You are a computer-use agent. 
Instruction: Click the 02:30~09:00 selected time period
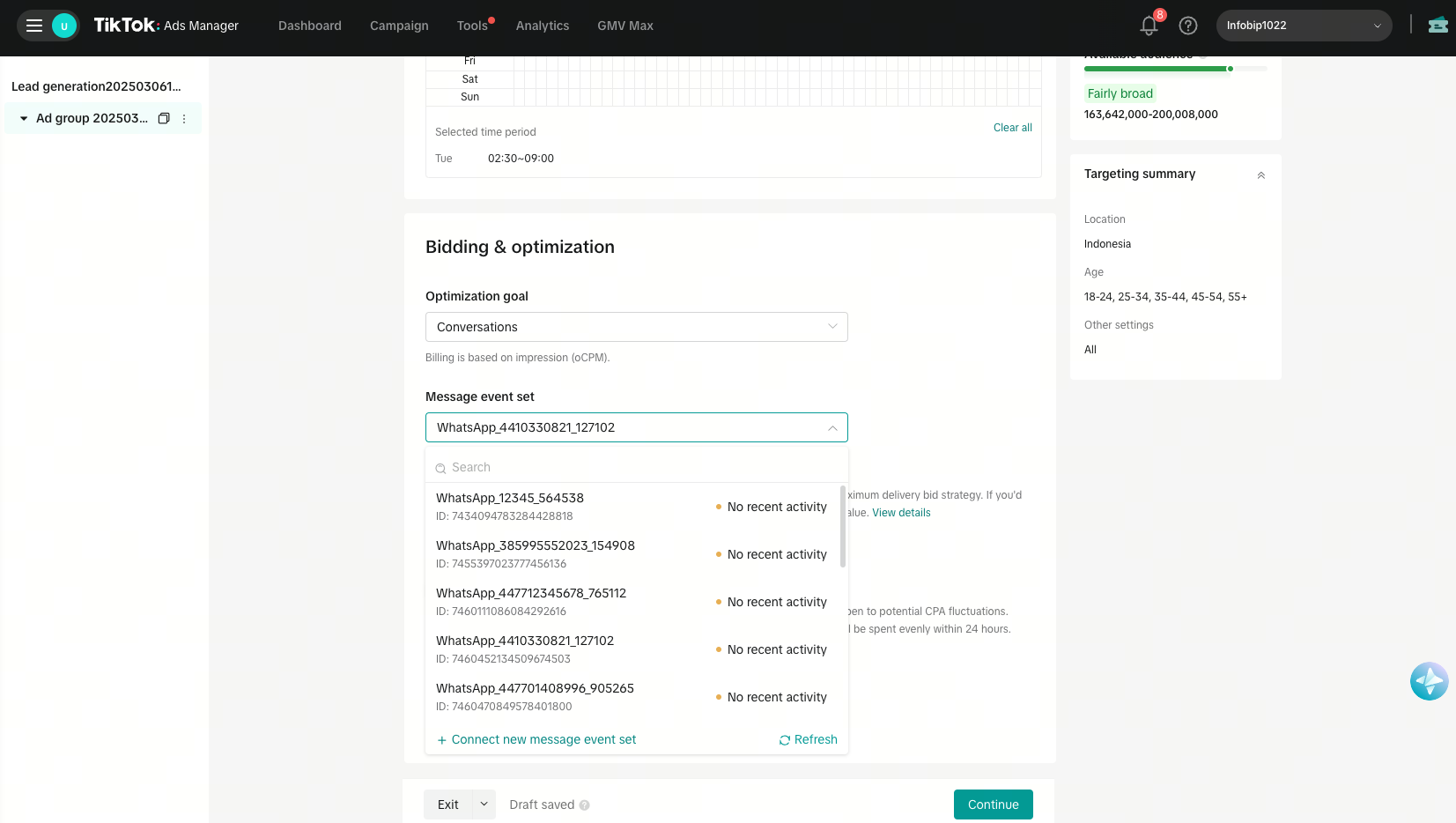point(521,159)
